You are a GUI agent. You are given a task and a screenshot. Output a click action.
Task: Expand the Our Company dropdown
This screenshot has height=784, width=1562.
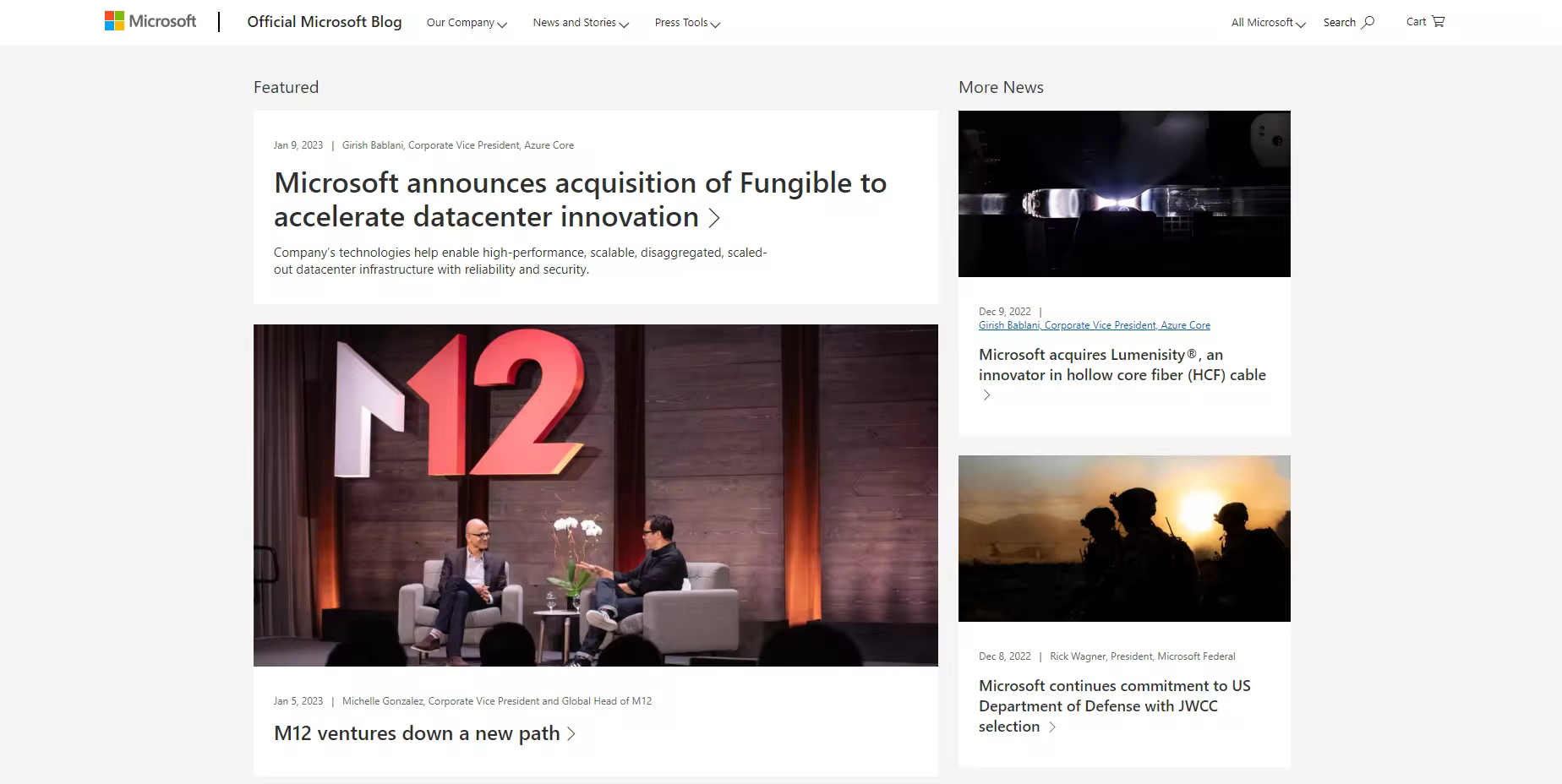click(x=466, y=23)
